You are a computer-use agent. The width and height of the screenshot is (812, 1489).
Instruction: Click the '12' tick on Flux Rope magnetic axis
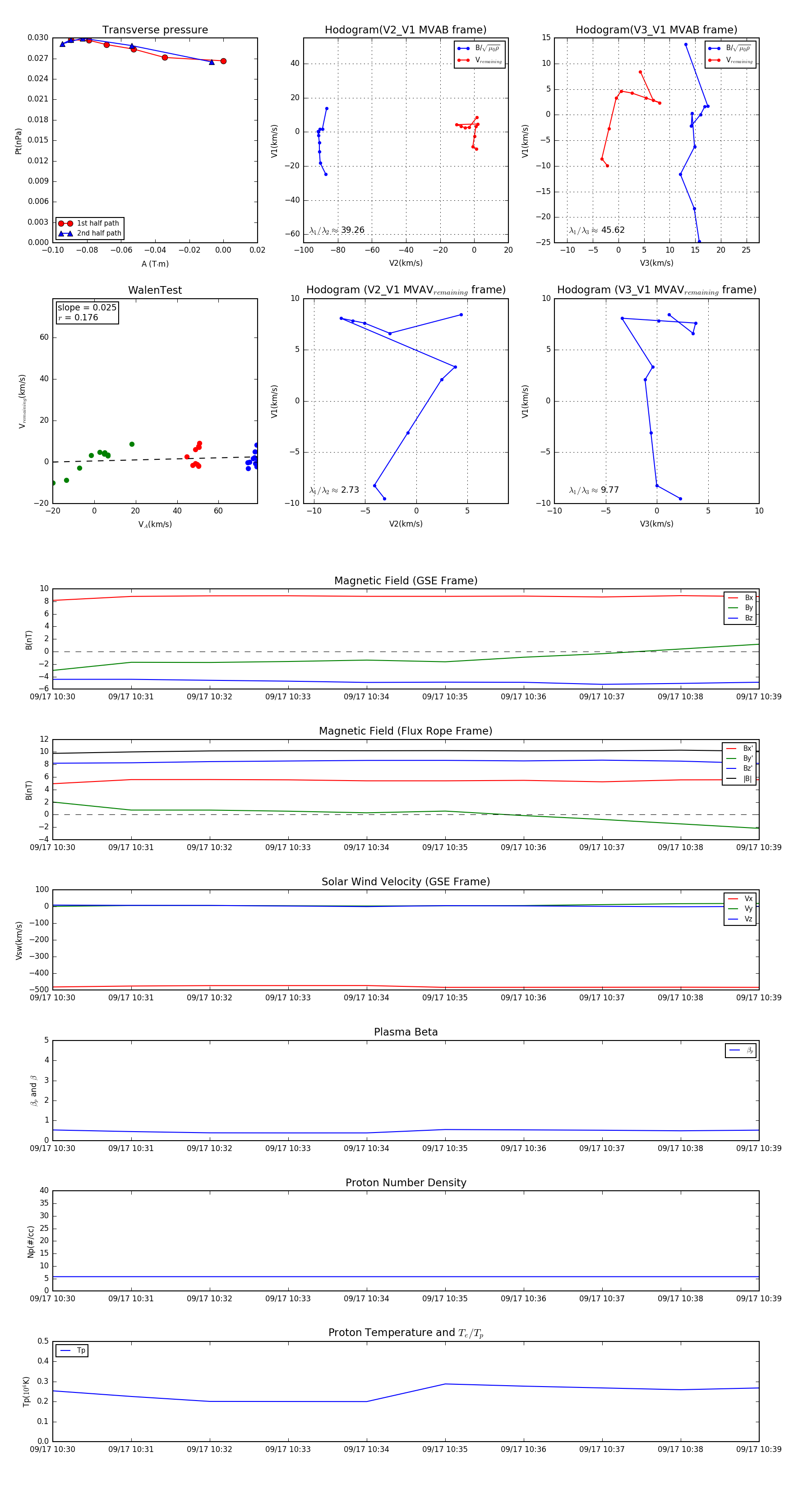[45, 739]
